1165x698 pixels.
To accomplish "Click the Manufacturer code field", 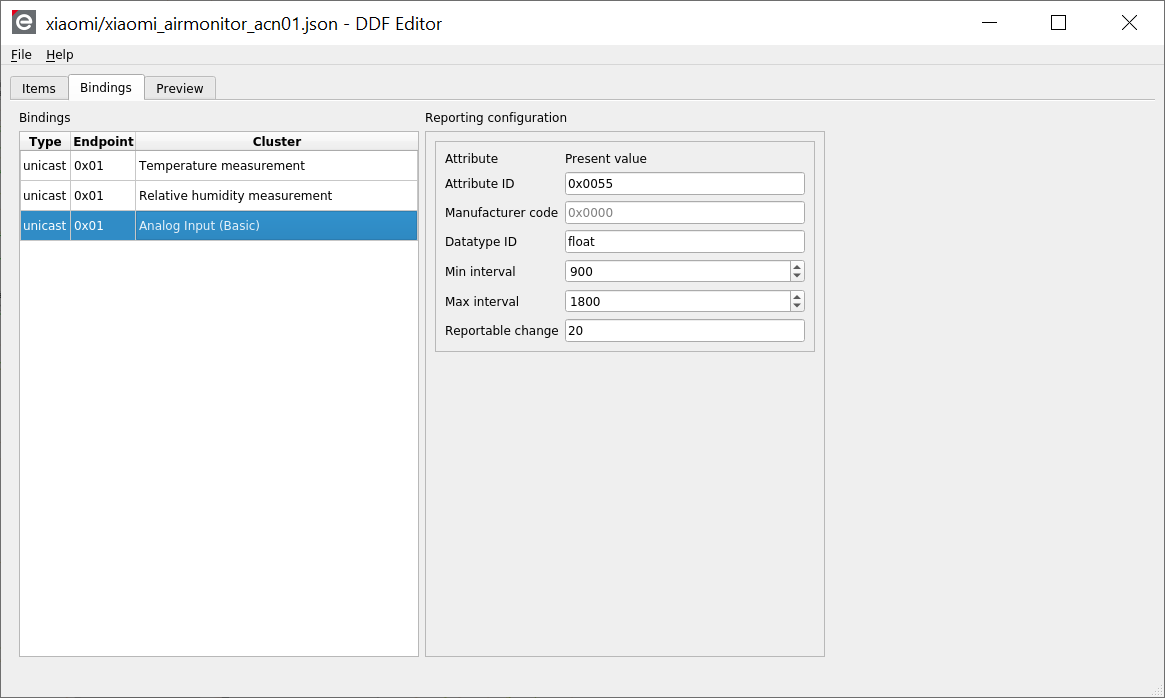I will coord(684,212).
